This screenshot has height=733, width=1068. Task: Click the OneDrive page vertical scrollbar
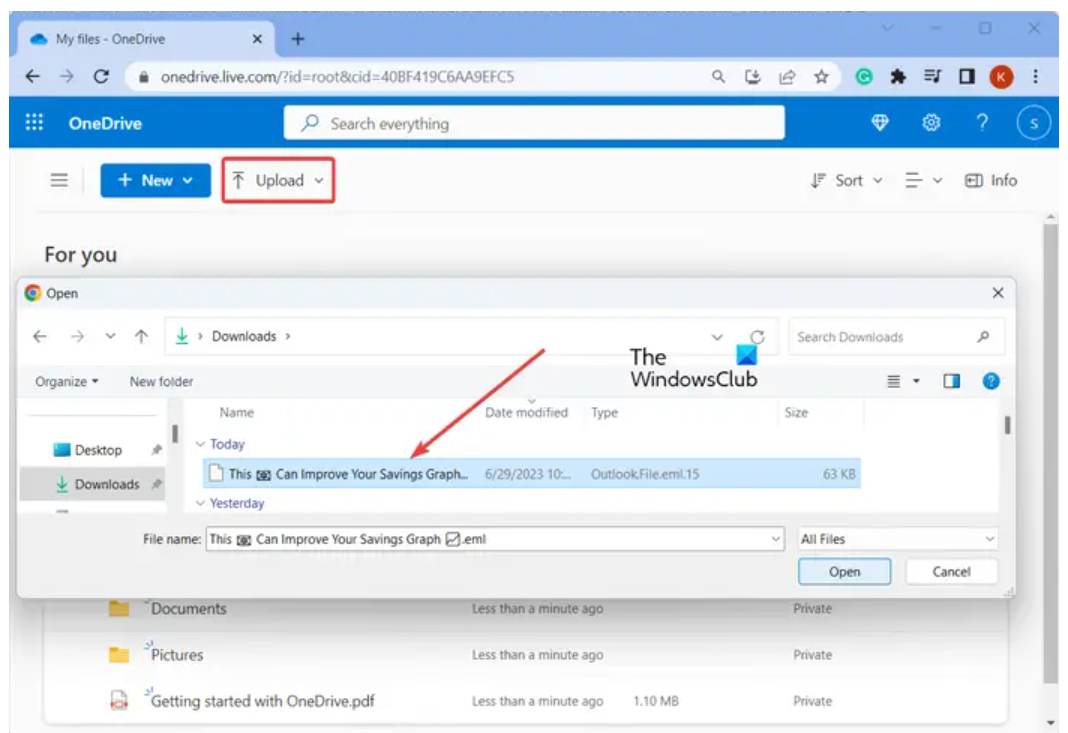coord(1051,453)
